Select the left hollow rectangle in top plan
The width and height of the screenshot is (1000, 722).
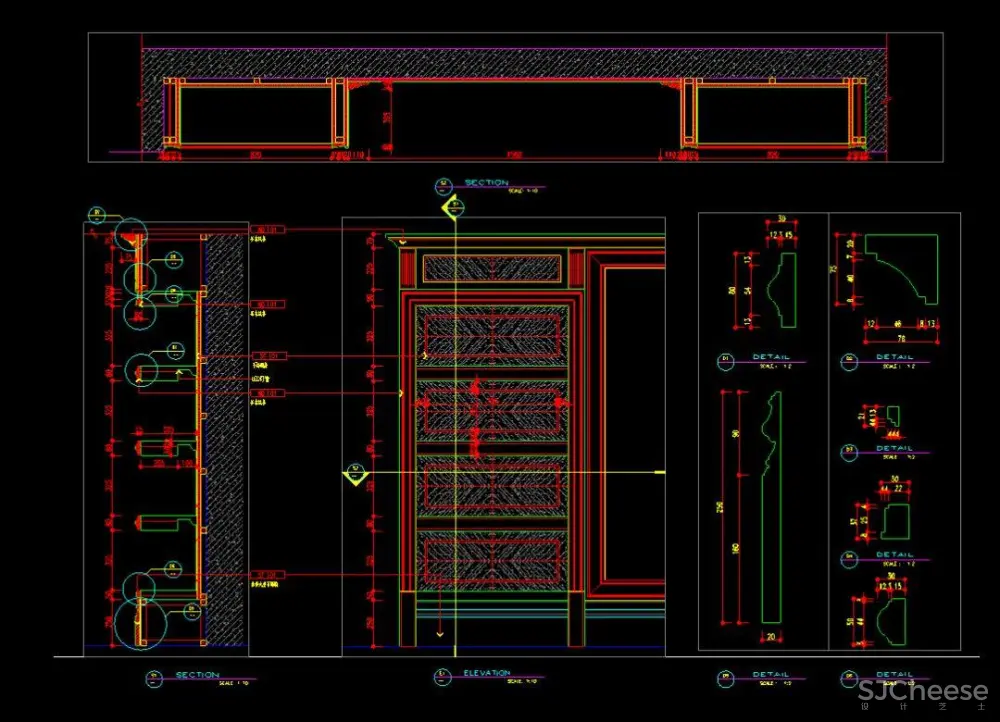tap(256, 115)
